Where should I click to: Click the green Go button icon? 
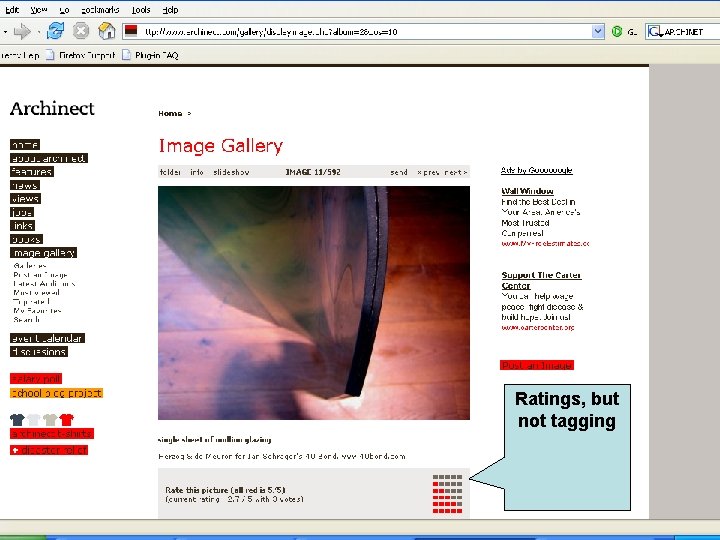tap(617, 32)
